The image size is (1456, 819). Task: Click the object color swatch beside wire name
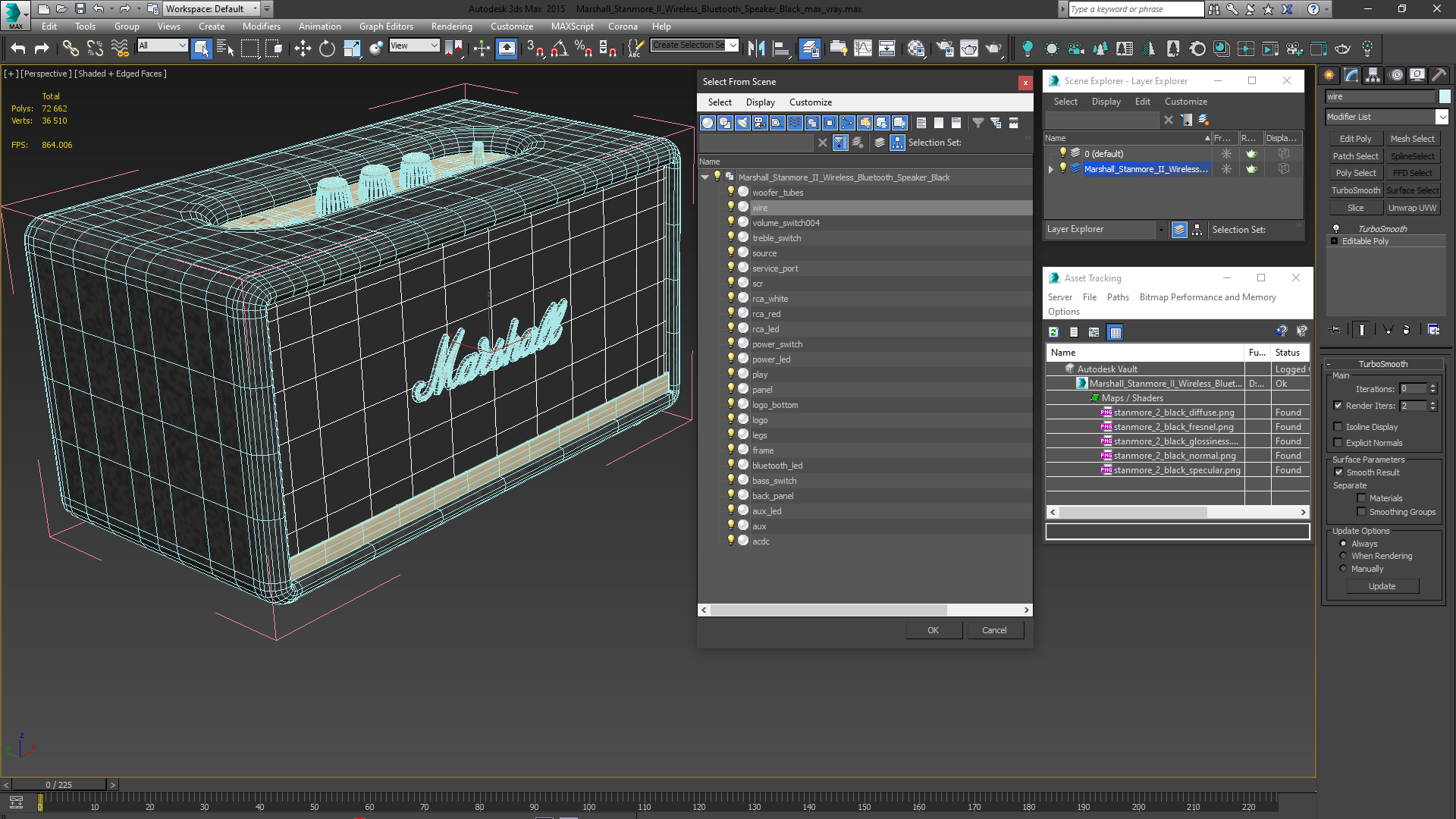pyautogui.click(x=1445, y=96)
